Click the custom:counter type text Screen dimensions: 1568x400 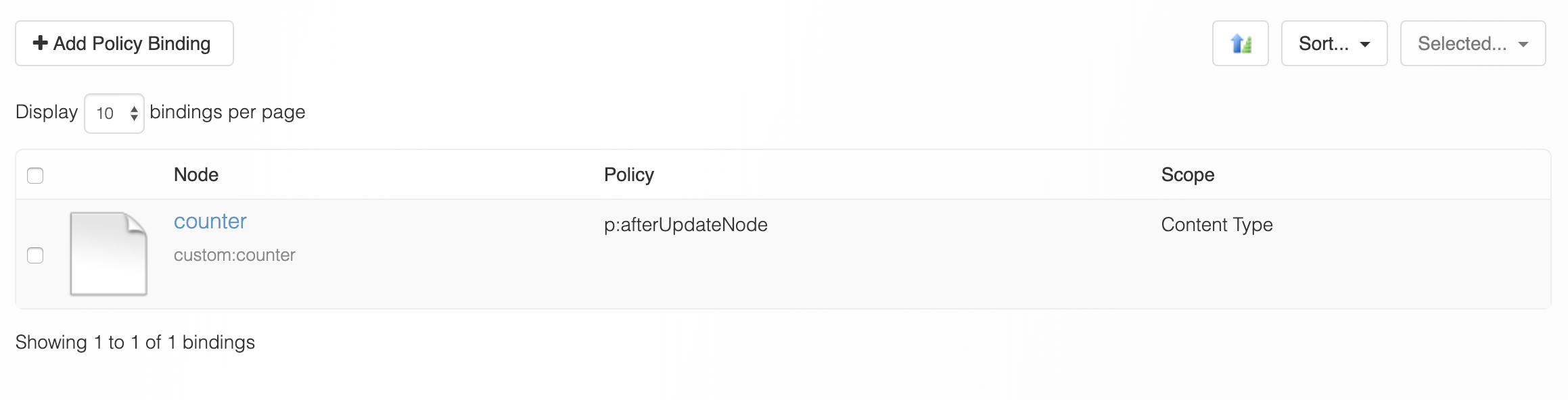(234, 255)
